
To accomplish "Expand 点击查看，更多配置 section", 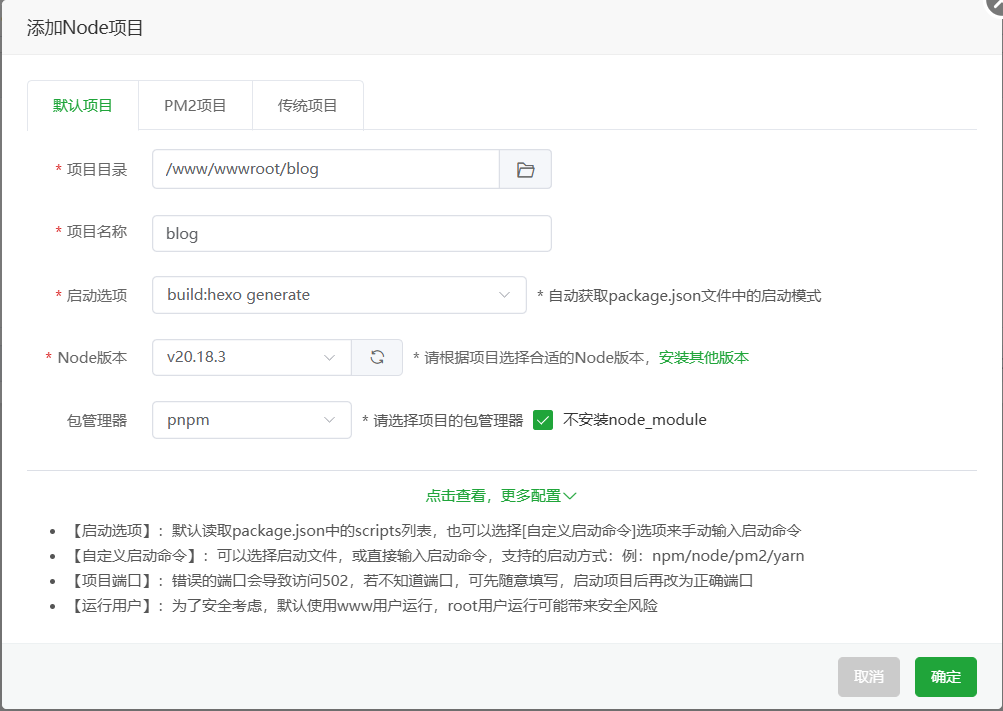I will coord(501,496).
